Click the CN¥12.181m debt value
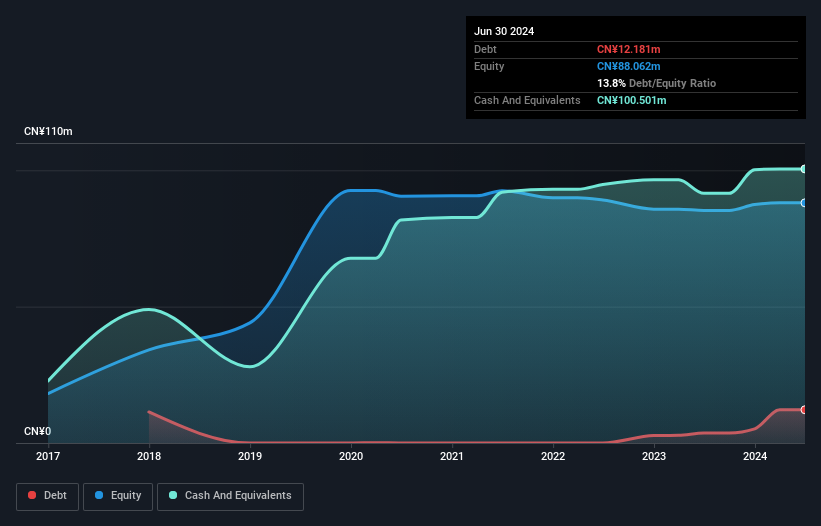 pos(628,49)
